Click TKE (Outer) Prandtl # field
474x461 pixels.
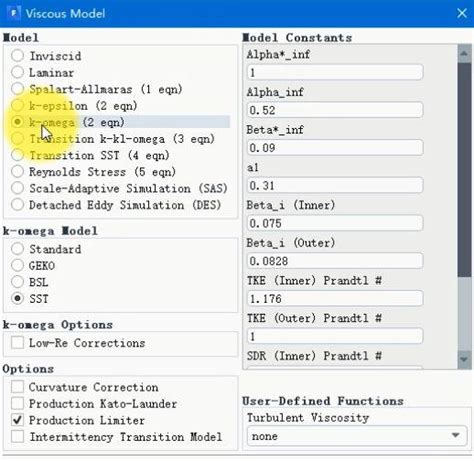(335, 336)
